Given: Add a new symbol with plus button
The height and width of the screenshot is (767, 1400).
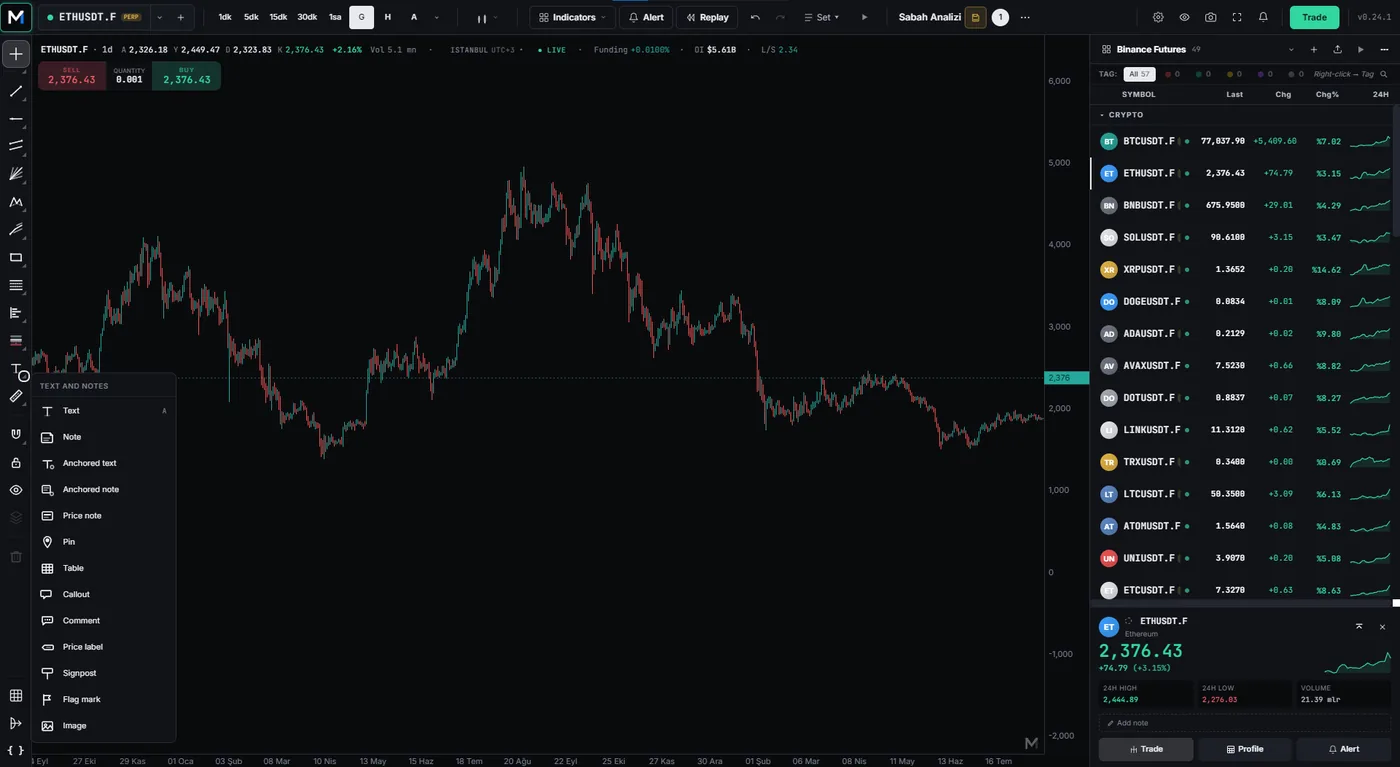Looking at the screenshot, I should [180, 17].
